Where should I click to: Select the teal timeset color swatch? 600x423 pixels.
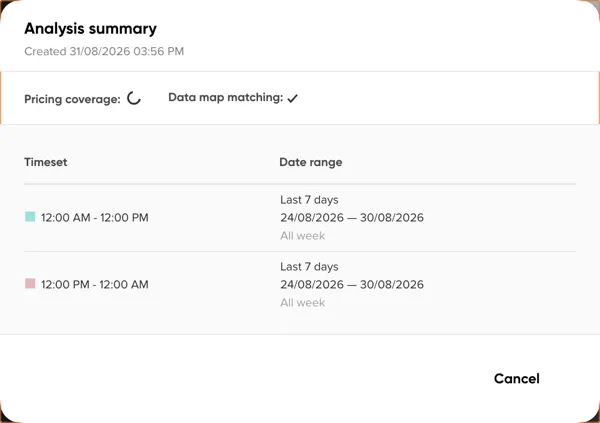point(30,217)
